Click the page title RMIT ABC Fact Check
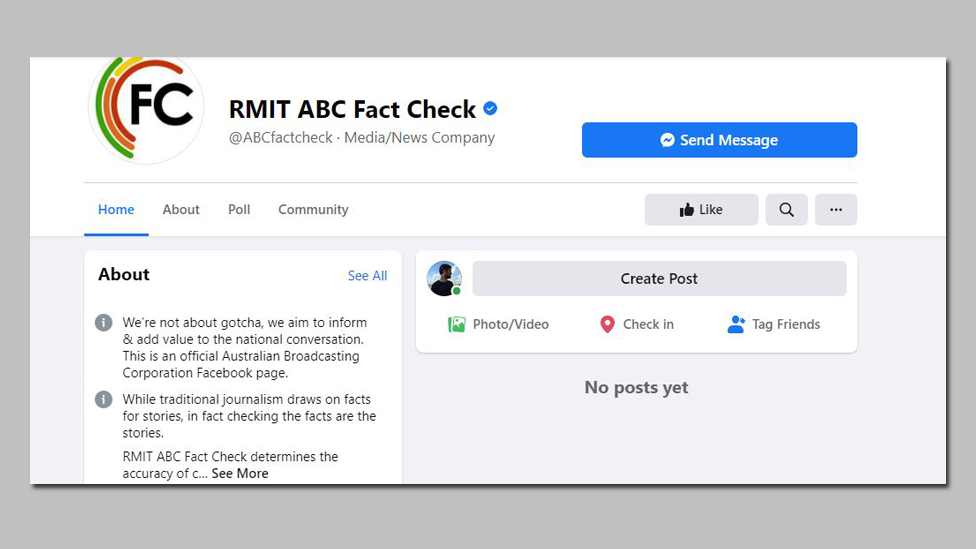Viewport: 976px width, 549px height. 352,110
